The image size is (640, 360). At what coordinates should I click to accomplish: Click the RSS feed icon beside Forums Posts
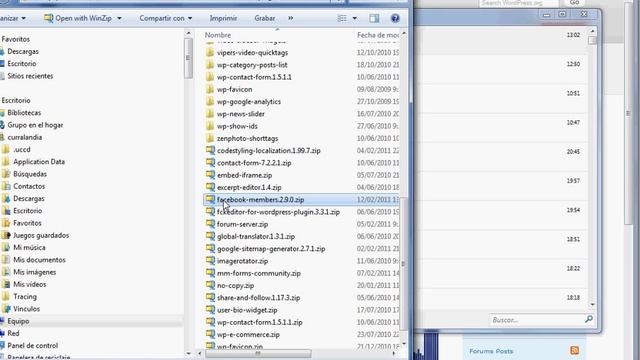575,350
